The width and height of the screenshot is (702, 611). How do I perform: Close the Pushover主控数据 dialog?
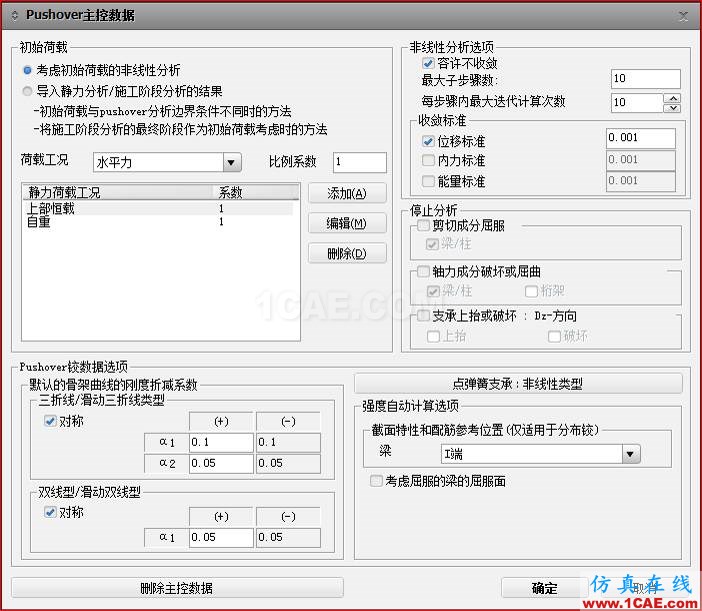coord(683,17)
